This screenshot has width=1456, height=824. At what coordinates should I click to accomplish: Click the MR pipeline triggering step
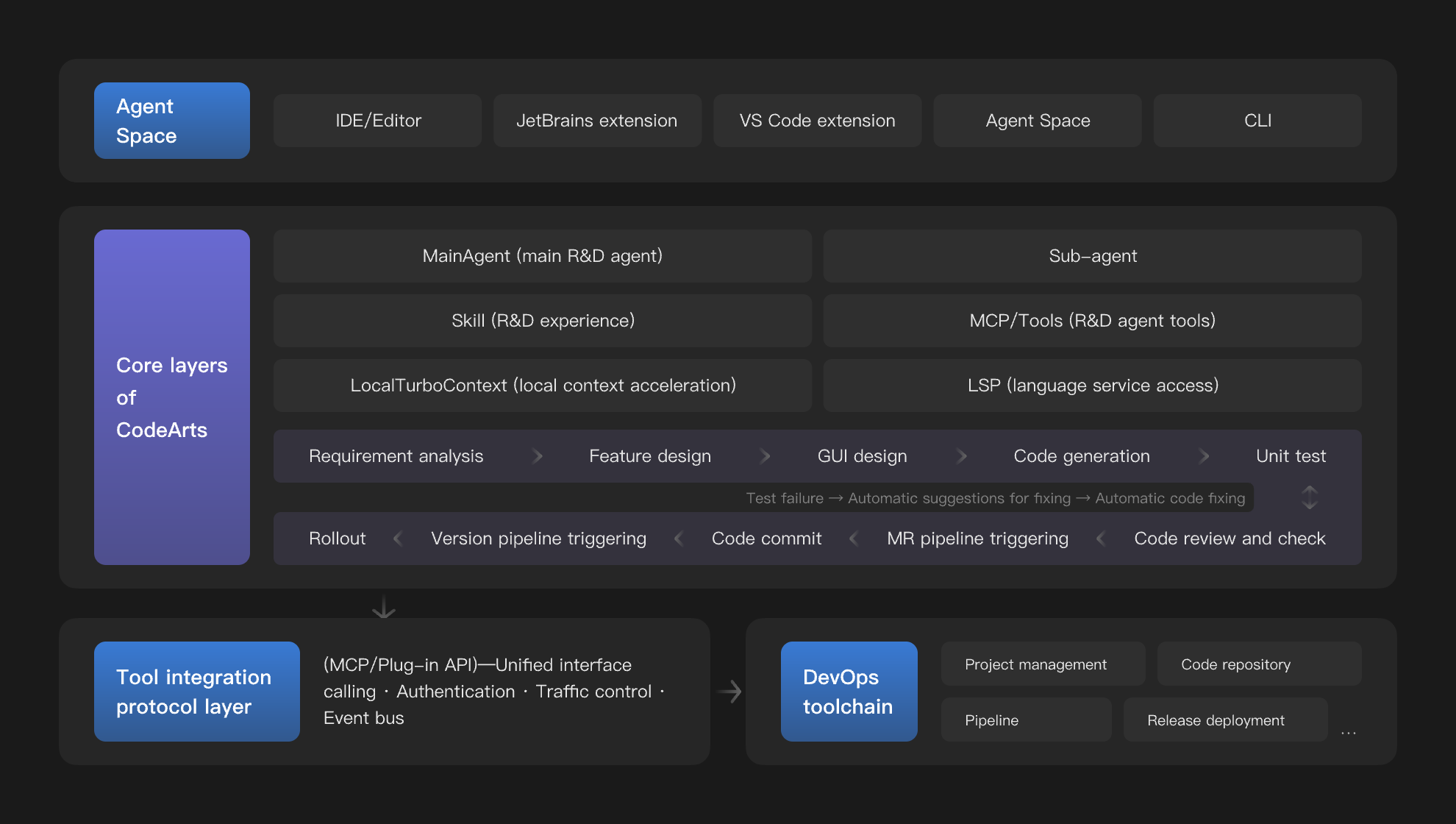978,539
